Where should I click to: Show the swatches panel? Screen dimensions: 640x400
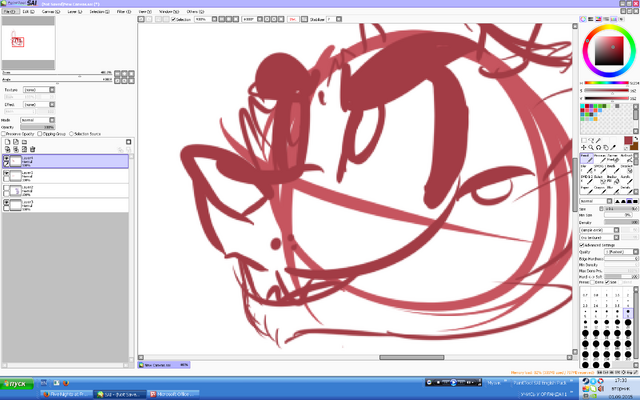click(x=614, y=19)
